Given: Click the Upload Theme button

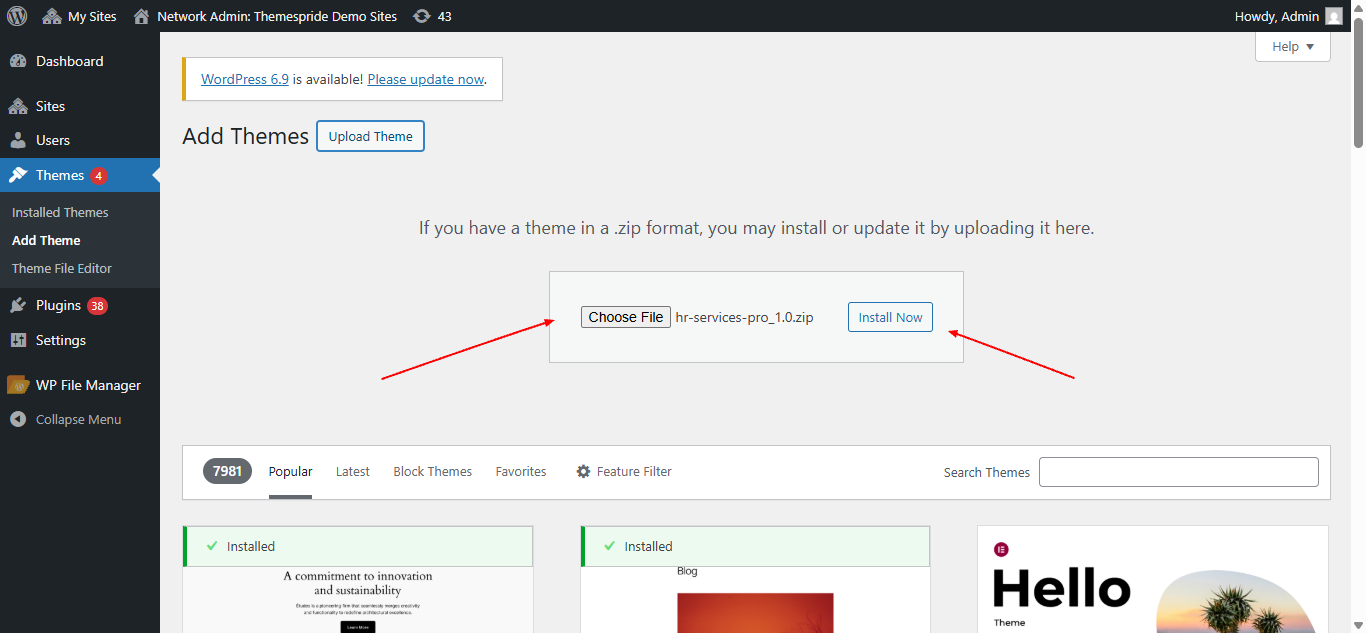Looking at the screenshot, I should click(x=370, y=135).
